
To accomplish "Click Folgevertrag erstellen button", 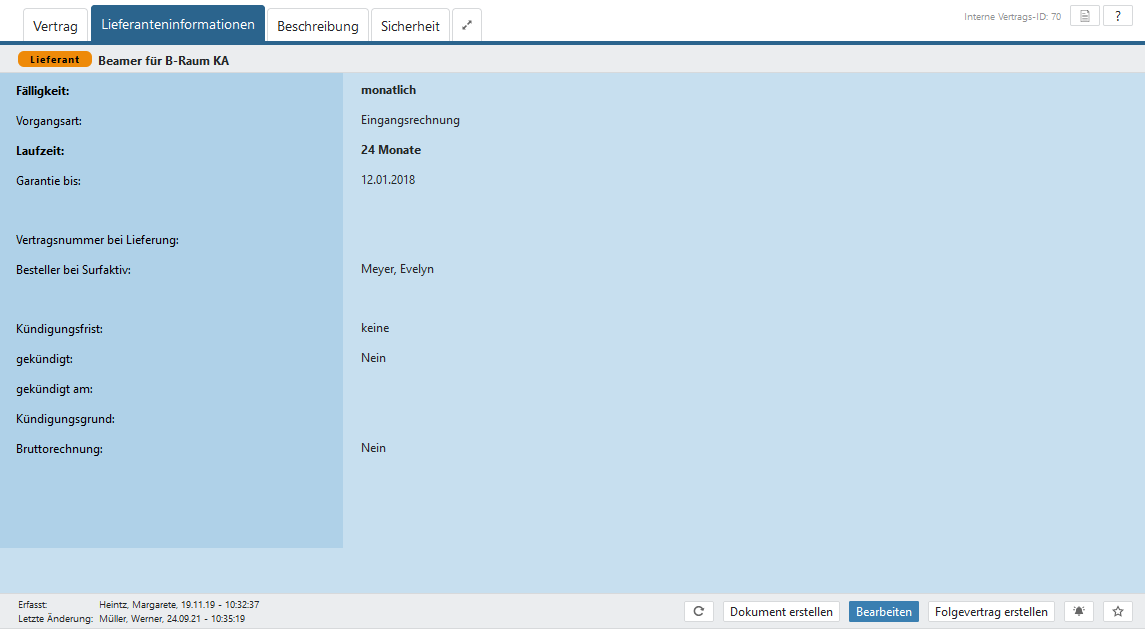I will [x=991, y=611].
